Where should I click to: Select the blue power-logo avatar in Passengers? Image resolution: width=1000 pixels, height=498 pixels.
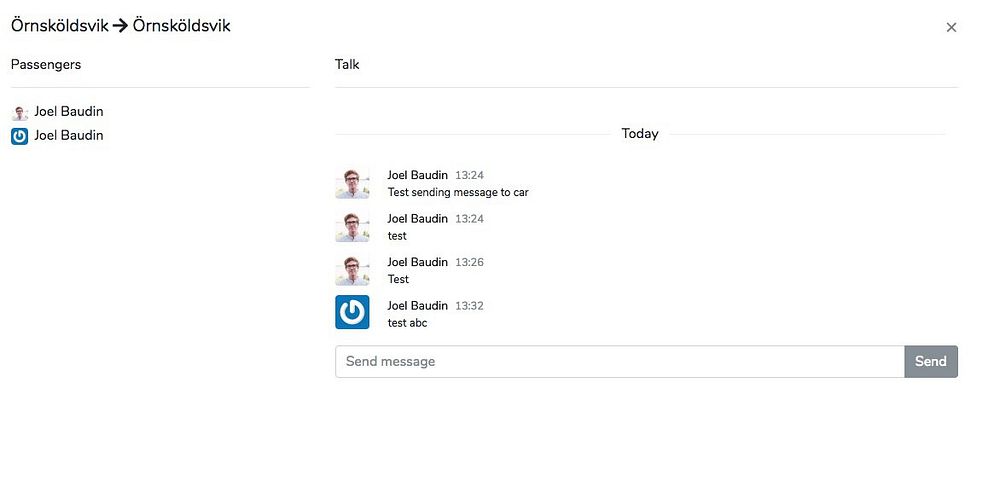20,136
